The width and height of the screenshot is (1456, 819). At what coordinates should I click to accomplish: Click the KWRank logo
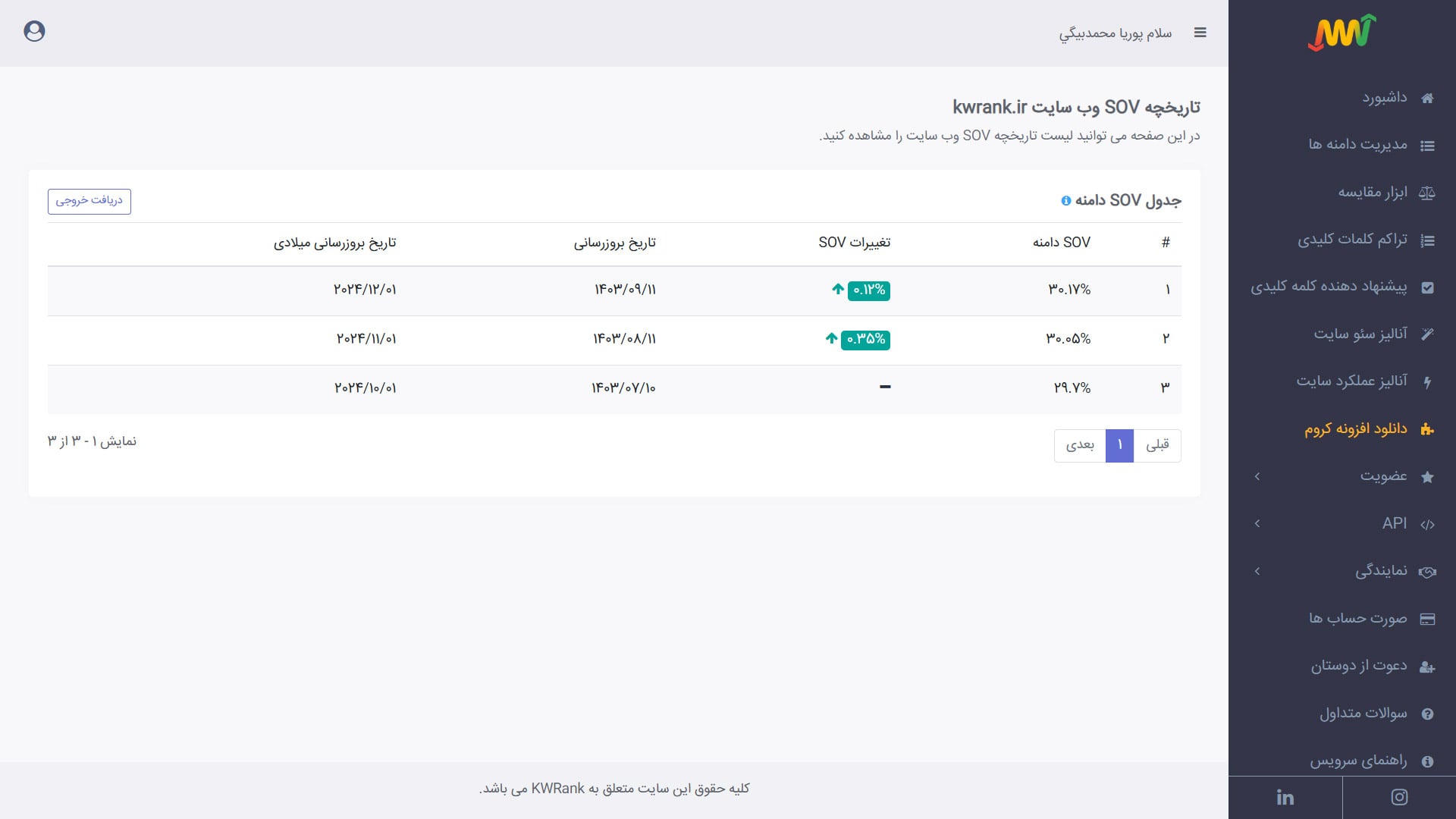click(1342, 33)
